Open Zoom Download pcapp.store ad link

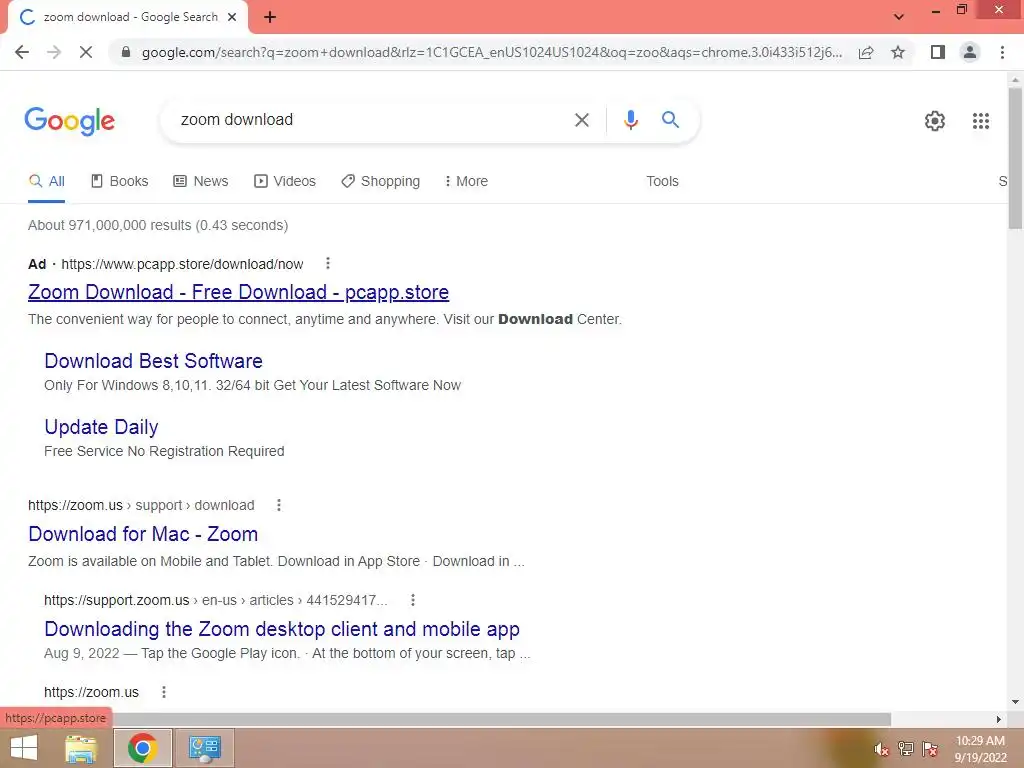[238, 292]
